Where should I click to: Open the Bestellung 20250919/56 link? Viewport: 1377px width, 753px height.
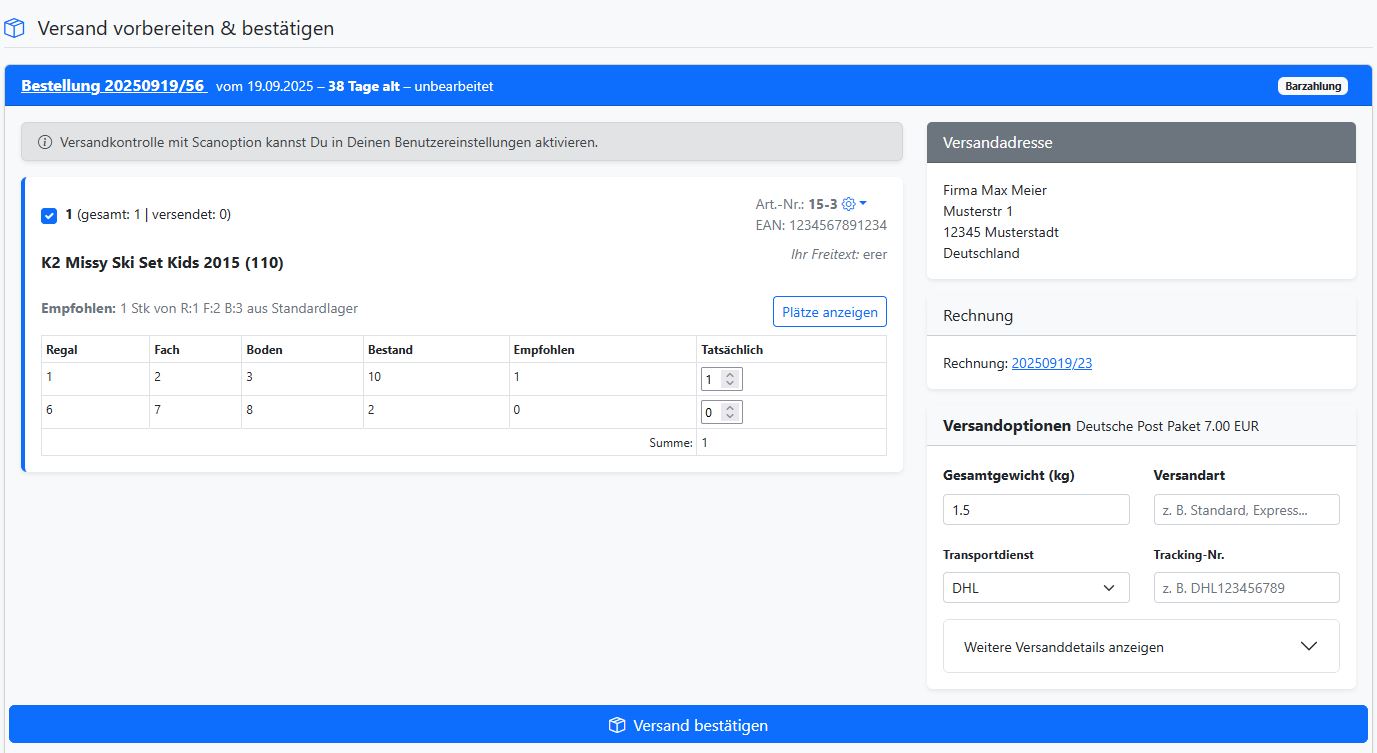[113, 86]
